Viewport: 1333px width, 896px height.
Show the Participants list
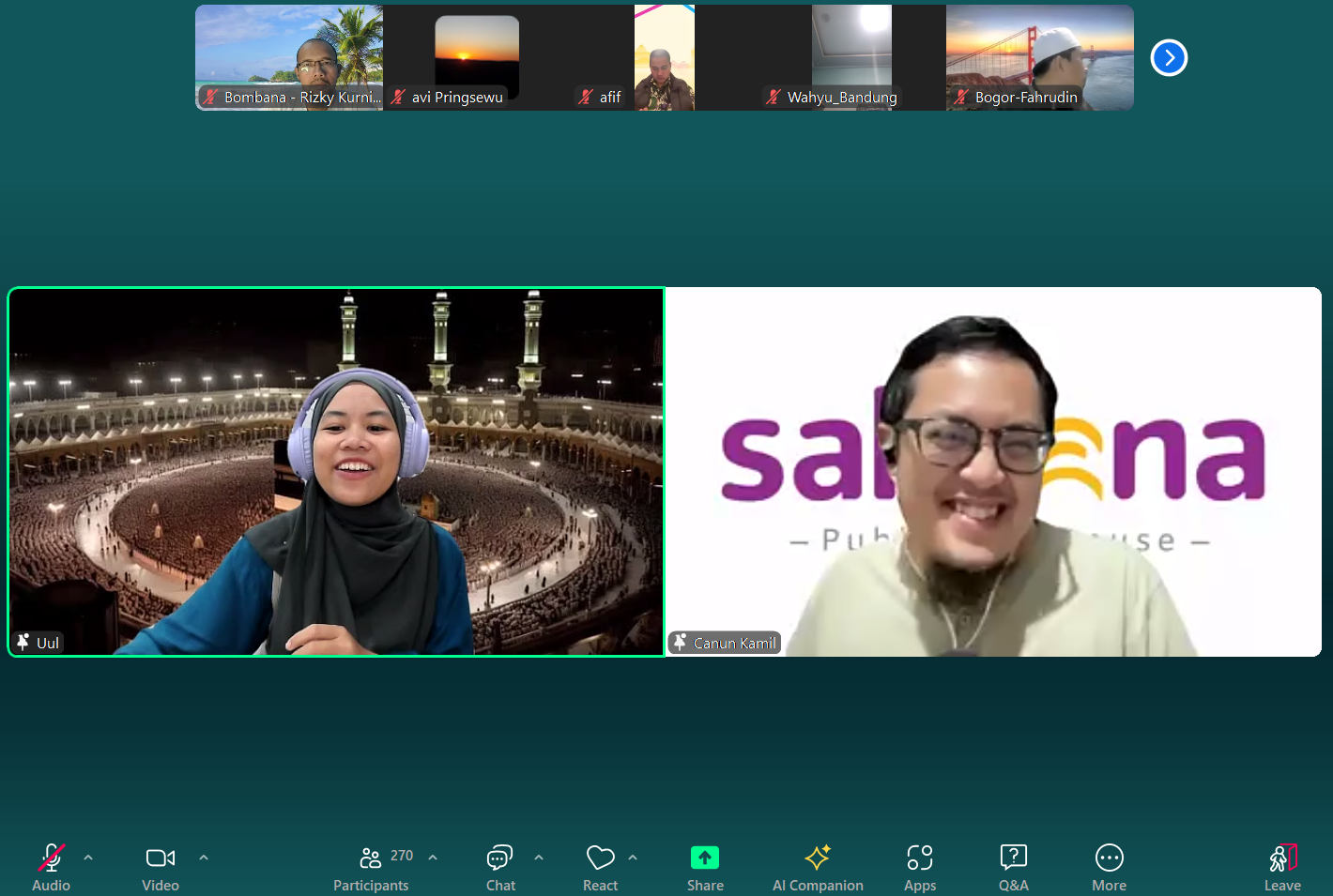point(370,857)
